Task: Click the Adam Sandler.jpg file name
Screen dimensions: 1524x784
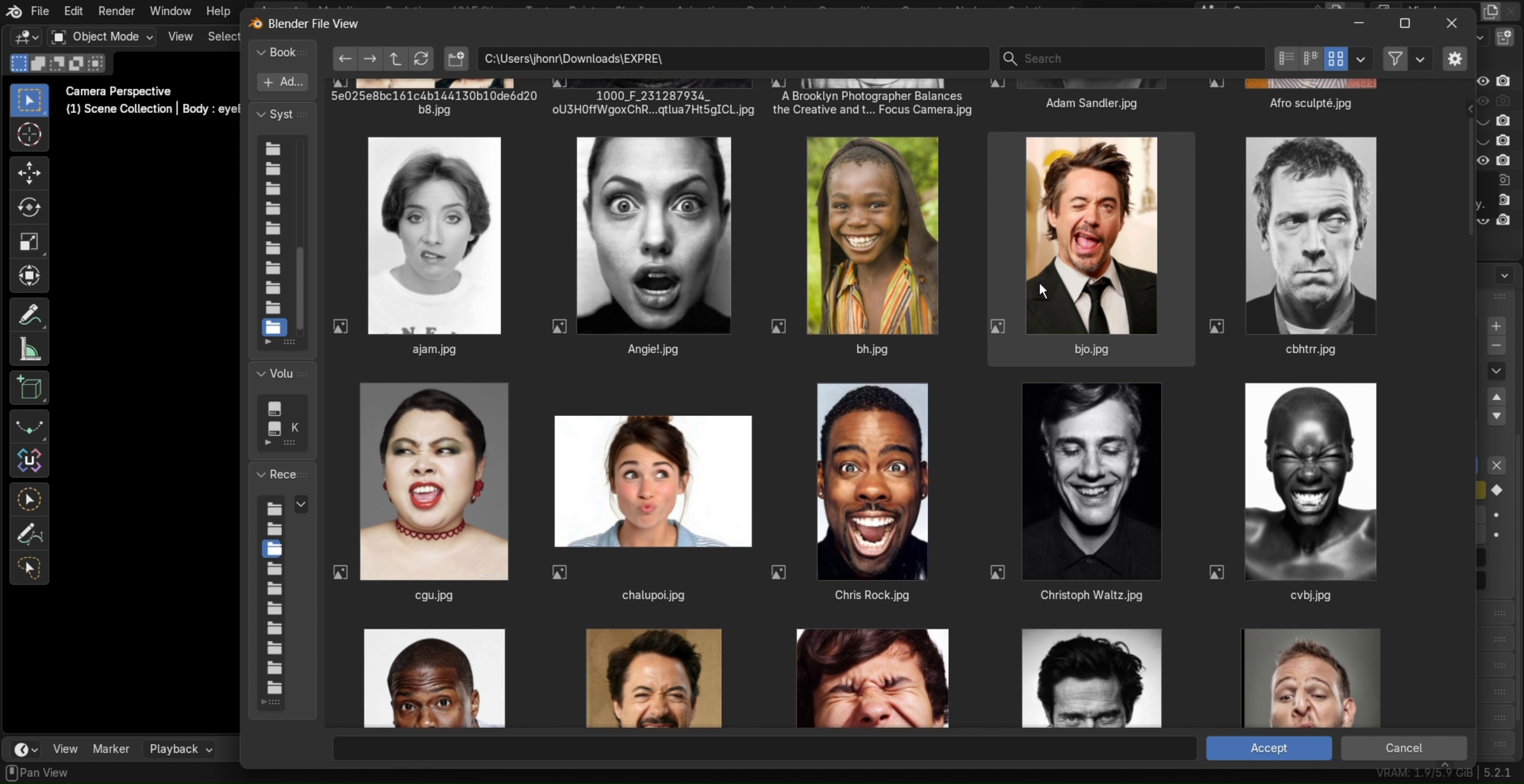Action: point(1092,103)
